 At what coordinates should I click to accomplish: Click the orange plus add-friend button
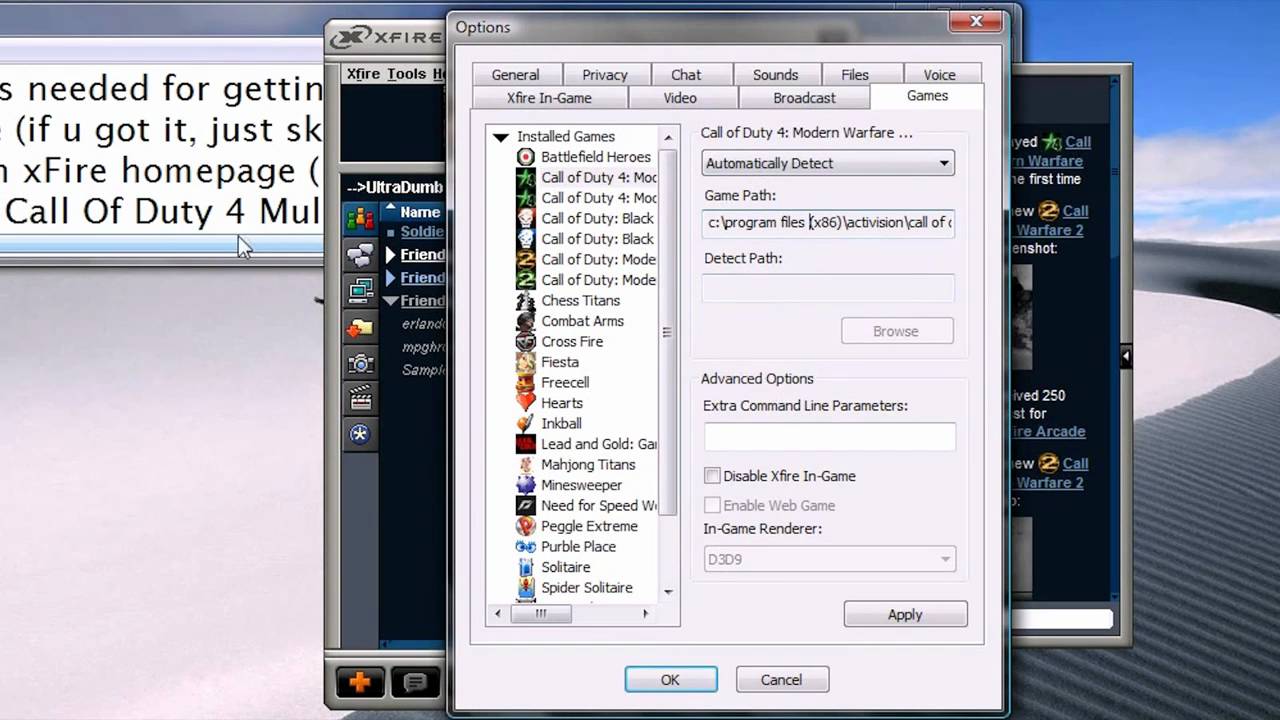[360, 683]
